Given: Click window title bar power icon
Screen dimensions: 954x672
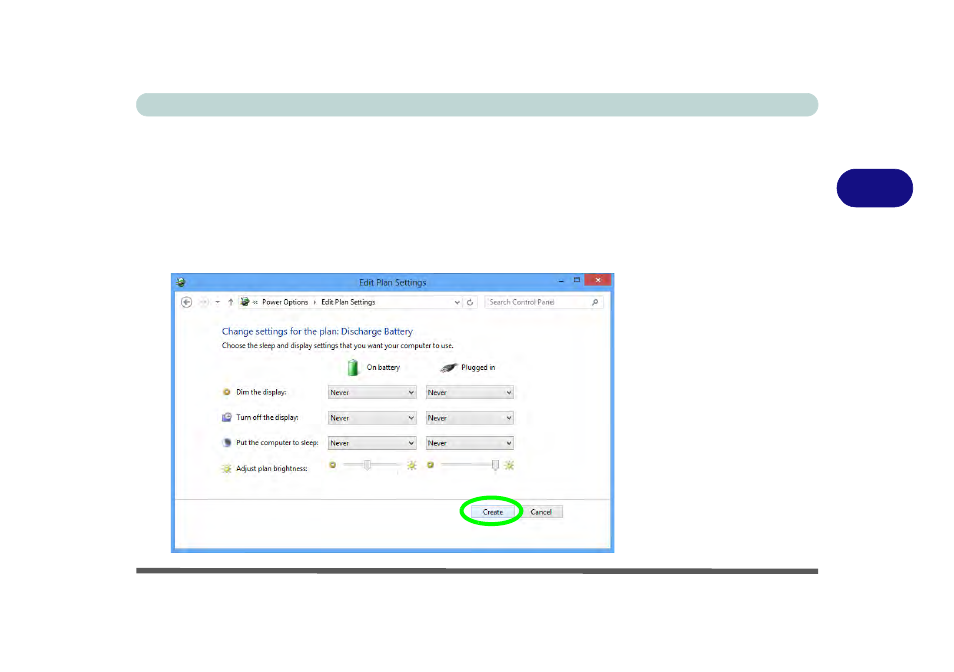Looking at the screenshot, I should [181, 282].
